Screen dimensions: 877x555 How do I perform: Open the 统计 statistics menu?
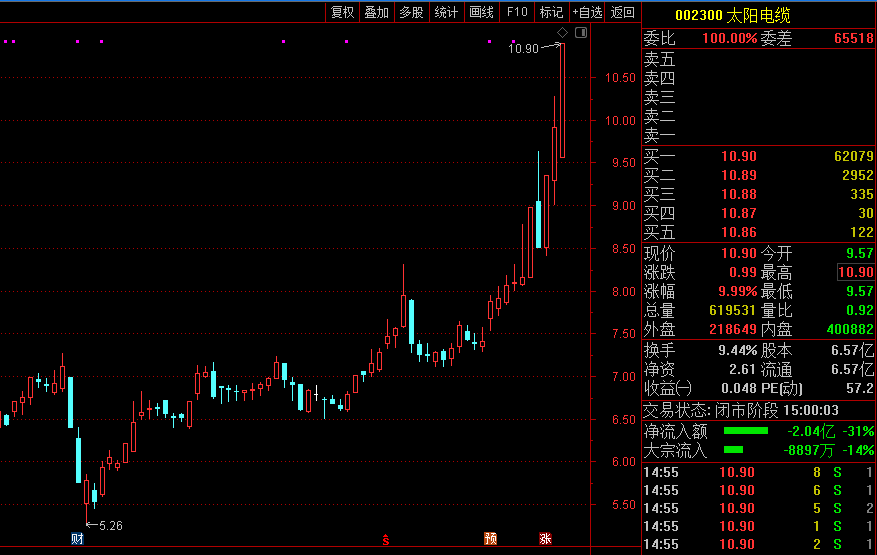coord(446,12)
